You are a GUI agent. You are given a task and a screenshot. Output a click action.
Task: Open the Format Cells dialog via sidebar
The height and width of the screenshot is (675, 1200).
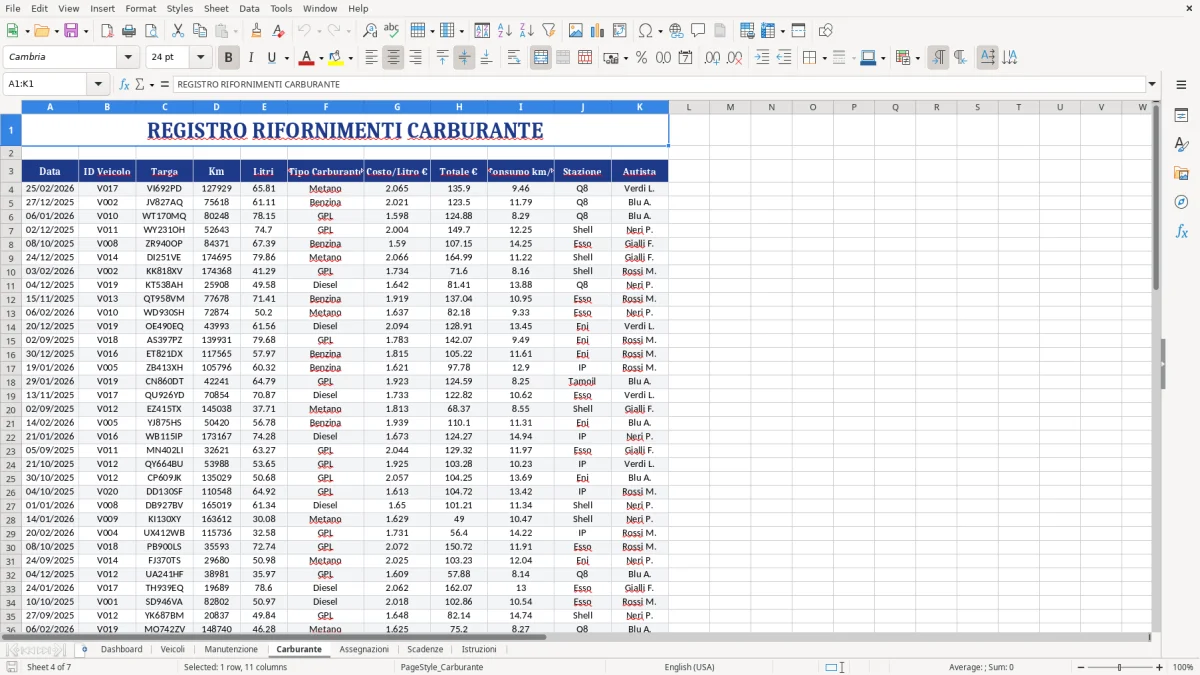[1181, 117]
